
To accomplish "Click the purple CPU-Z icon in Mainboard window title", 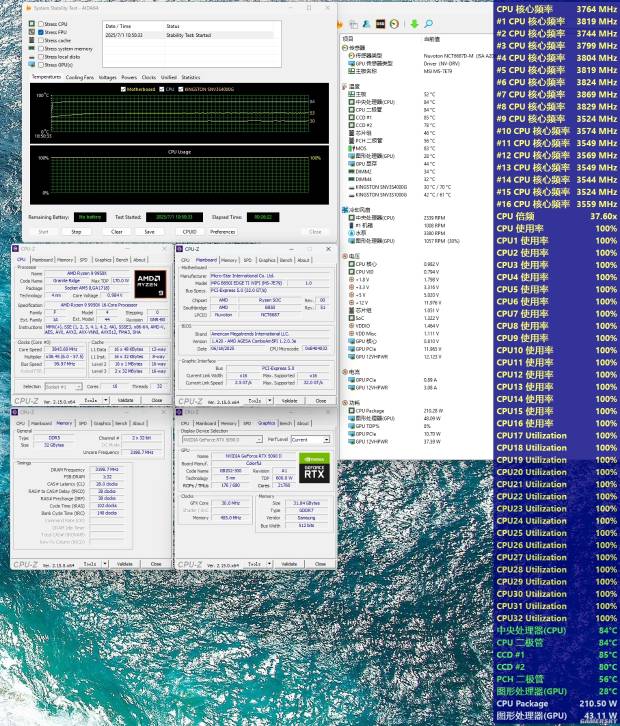I will [180, 249].
